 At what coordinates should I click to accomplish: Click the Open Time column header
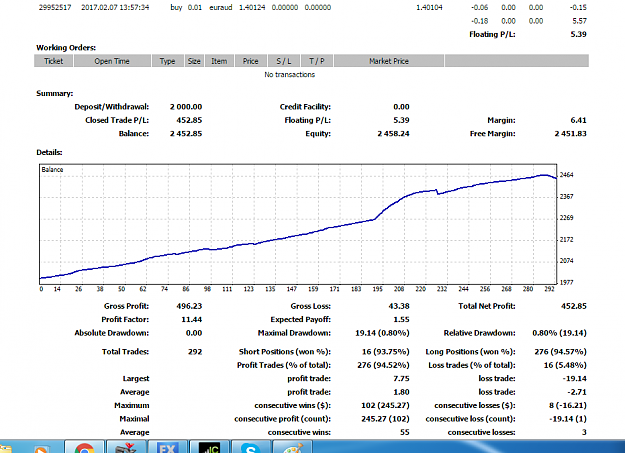[112, 61]
